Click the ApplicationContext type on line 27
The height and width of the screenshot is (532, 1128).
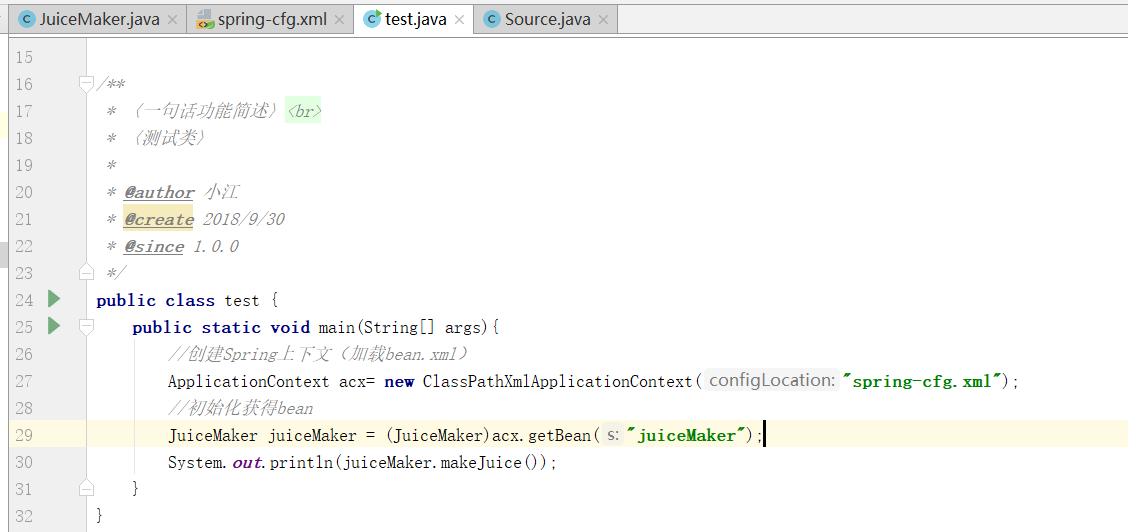pos(249,381)
